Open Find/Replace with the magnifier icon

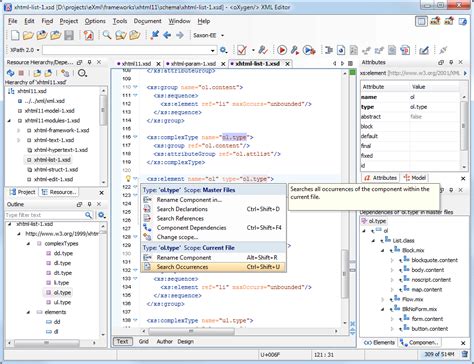coord(107,35)
